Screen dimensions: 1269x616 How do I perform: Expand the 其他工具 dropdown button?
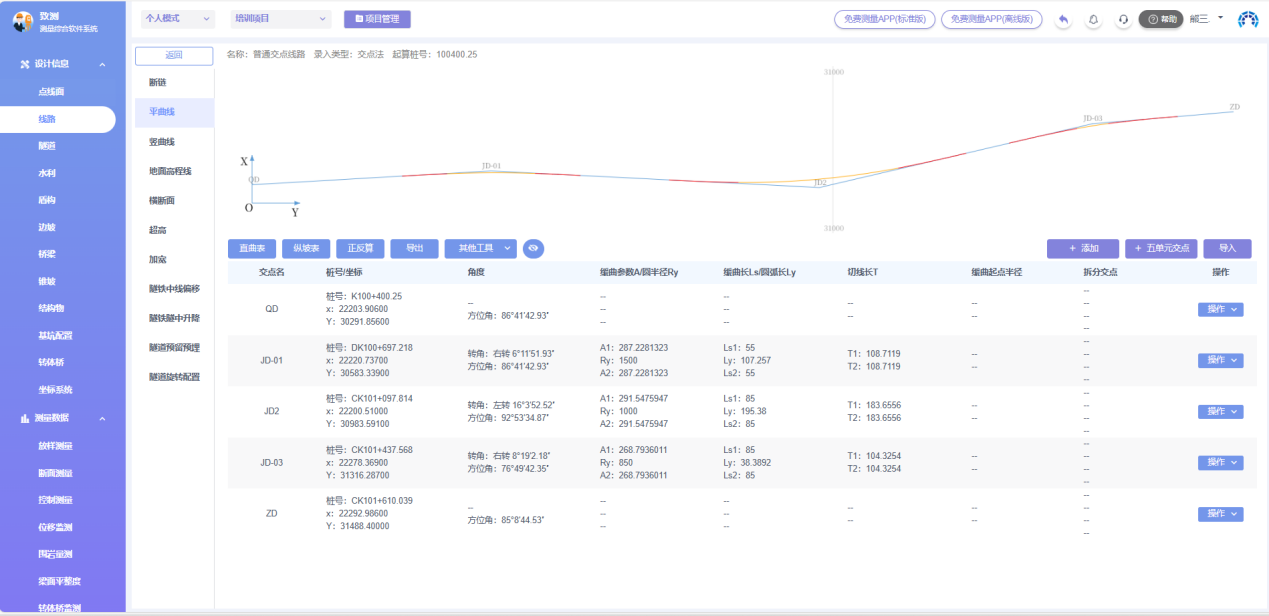coord(480,248)
